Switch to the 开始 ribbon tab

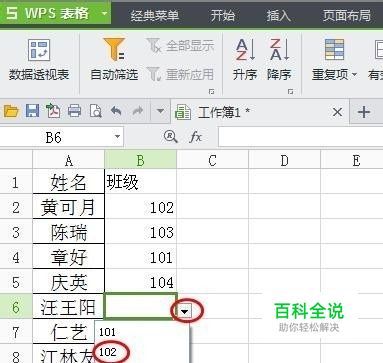pyautogui.click(x=223, y=15)
